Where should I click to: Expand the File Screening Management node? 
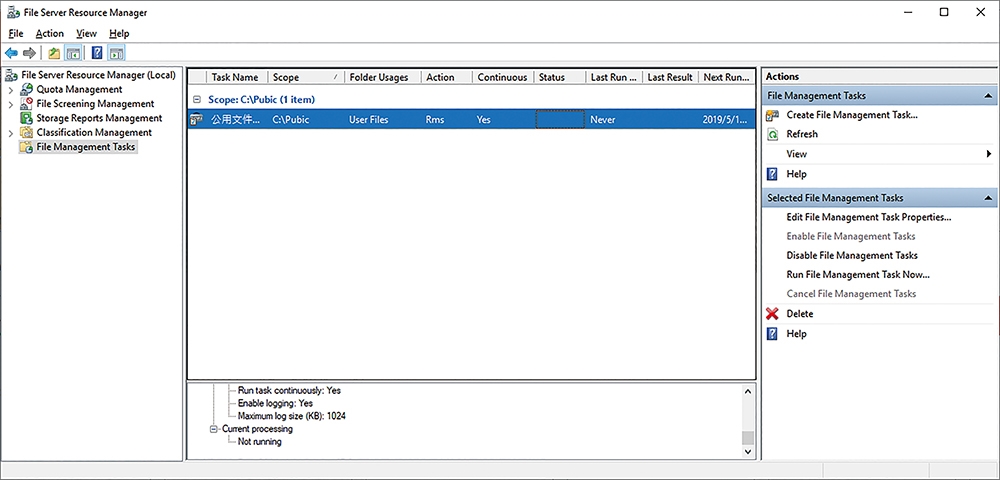[11, 104]
